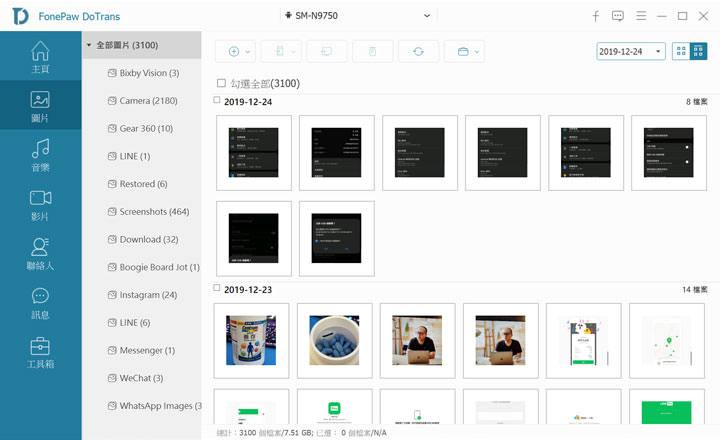This screenshot has height=440, width=720.
Task: Select the WeChat (3) album
Action: (135, 378)
